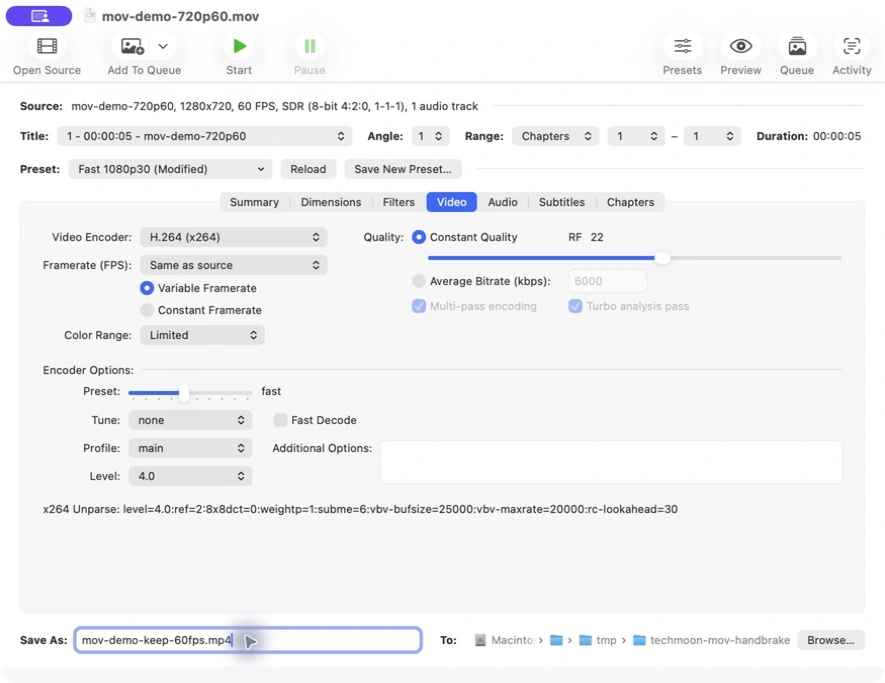885x683 pixels.
Task: Toggle Multi-pass encoding checkbox
Action: point(419,306)
